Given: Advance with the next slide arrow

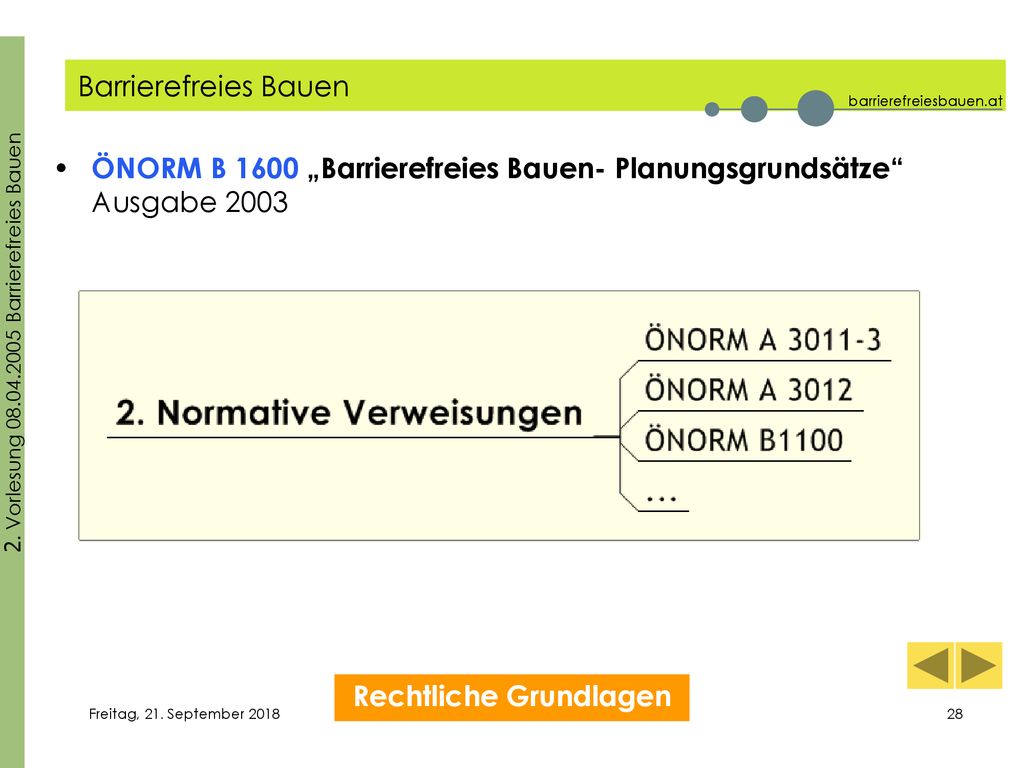Looking at the screenshot, I should click(979, 665).
